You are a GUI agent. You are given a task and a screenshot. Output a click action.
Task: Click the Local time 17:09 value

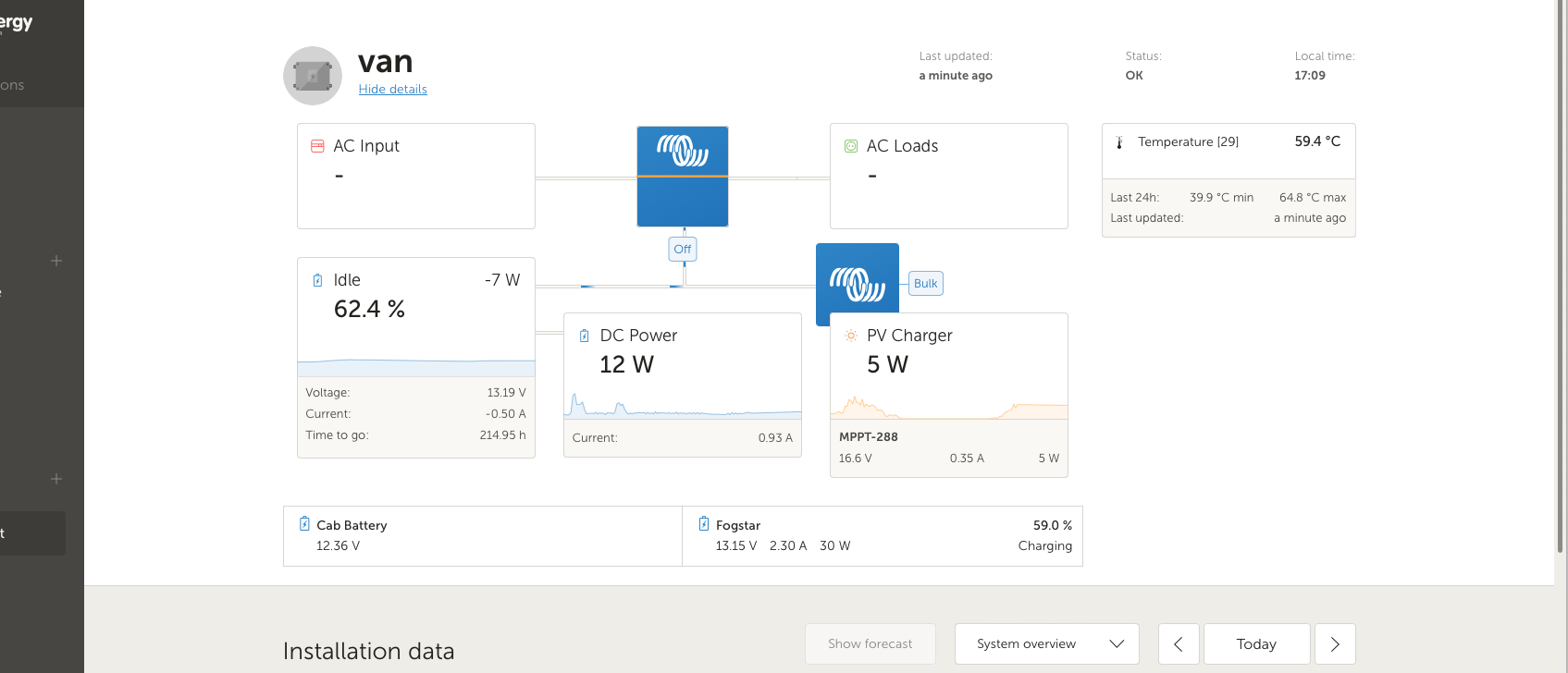(1310, 76)
